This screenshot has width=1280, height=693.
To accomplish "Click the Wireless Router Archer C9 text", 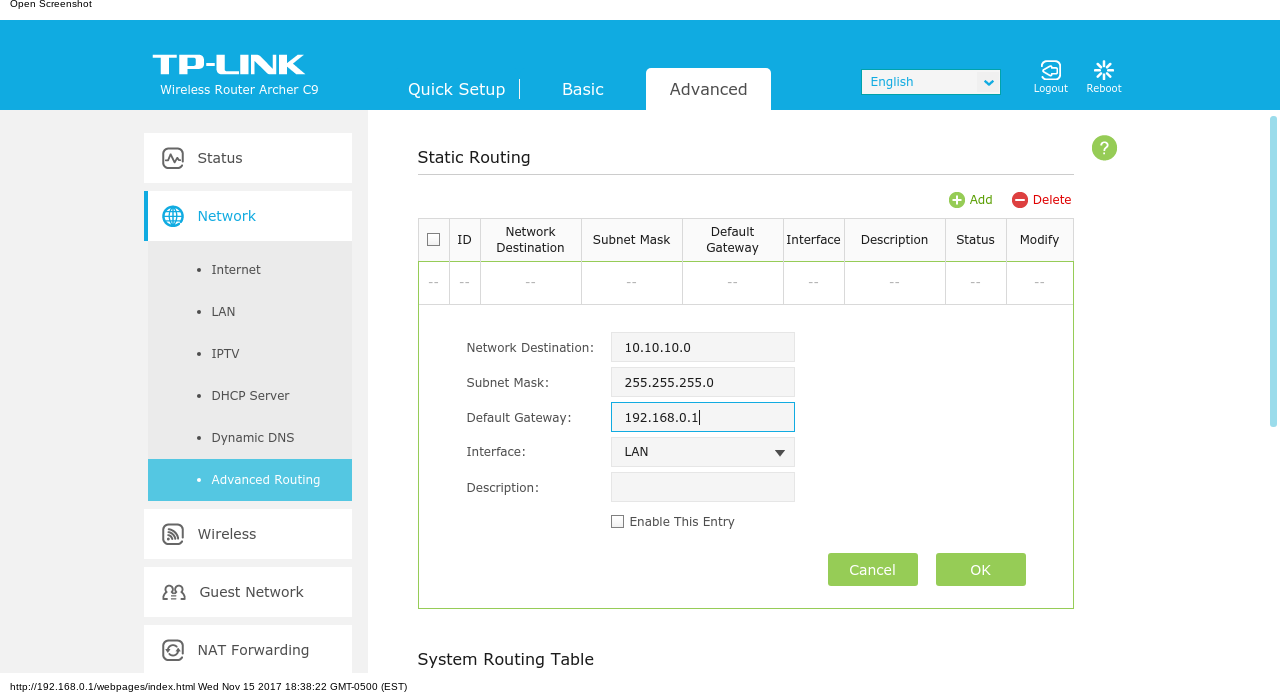I will tap(239, 90).
